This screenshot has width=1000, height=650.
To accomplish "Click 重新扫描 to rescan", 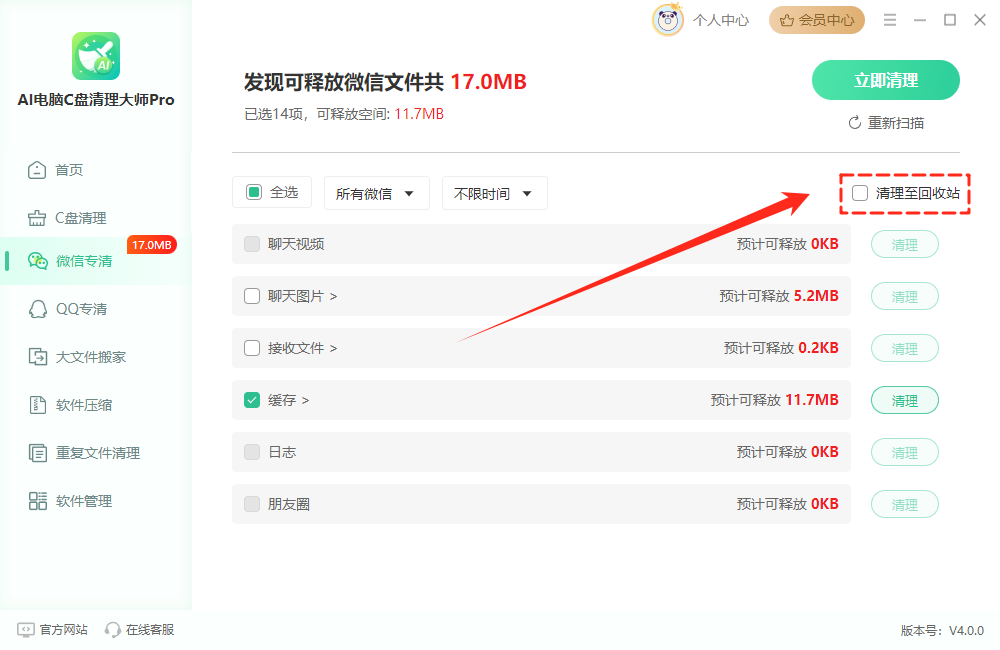I will pyautogui.click(x=886, y=122).
